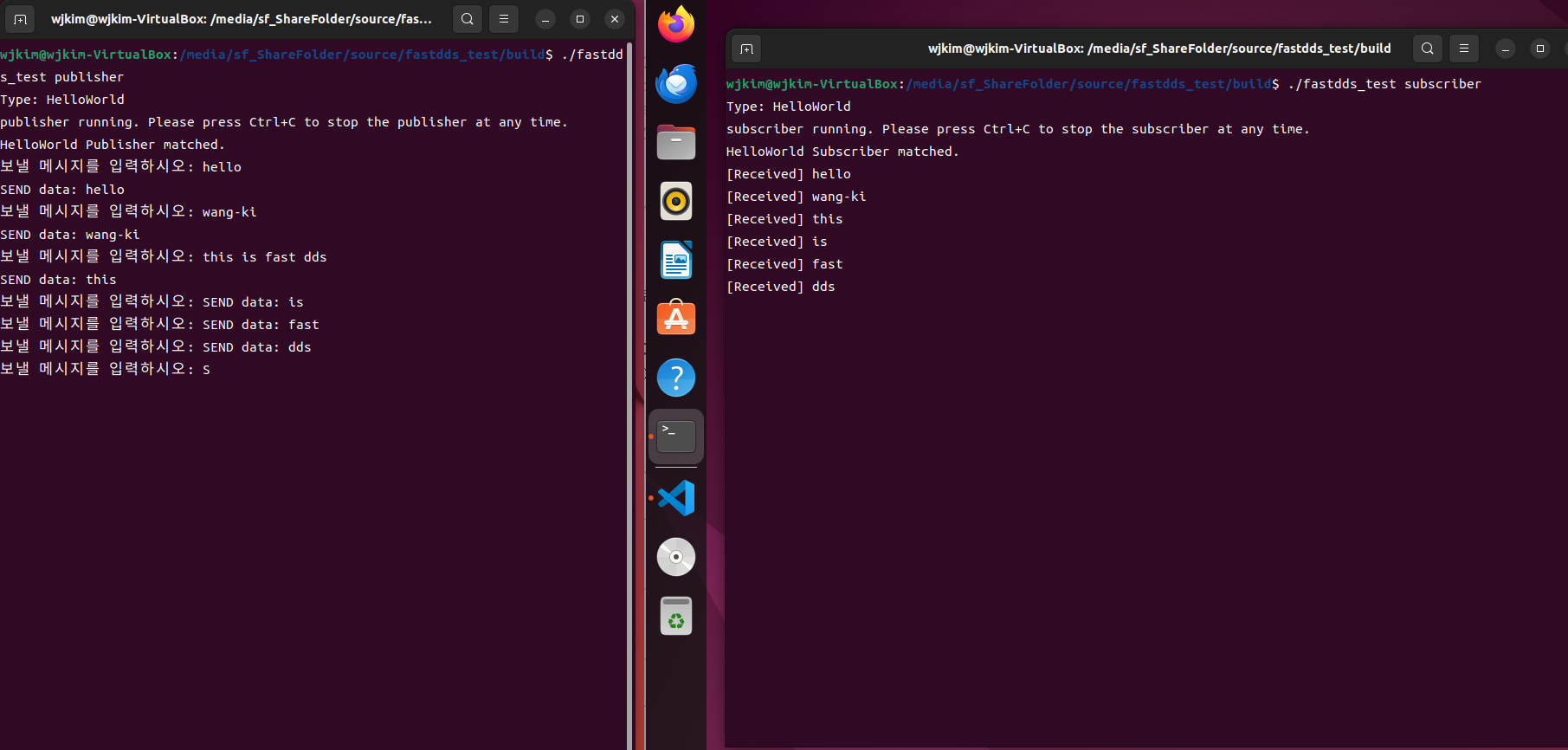The width and height of the screenshot is (1568, 750).
Task: Maximize the publisher terminal window
Action: click(x=580, y=19)
